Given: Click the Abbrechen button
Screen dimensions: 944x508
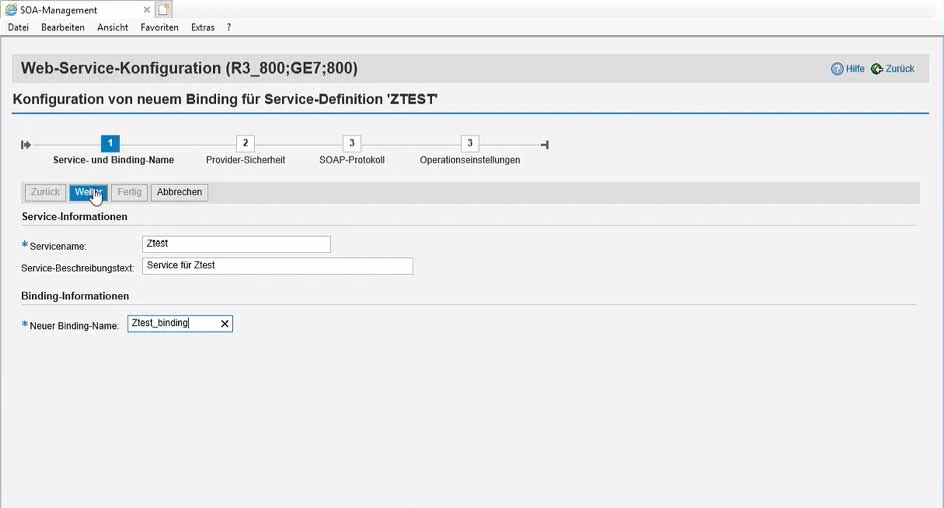Looking at the screenshot, I should 179,192.
